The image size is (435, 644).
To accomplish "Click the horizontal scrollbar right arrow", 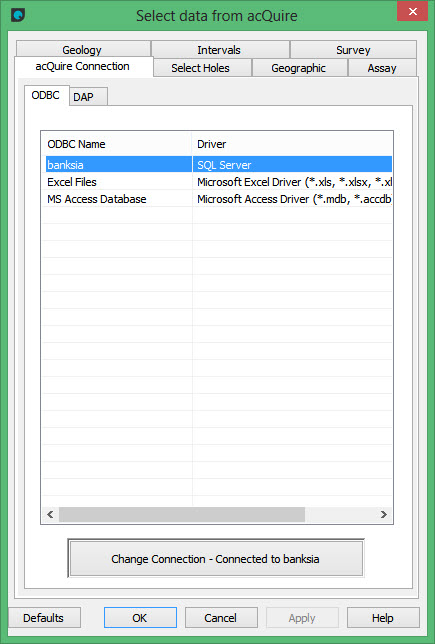I will point(384,514).
